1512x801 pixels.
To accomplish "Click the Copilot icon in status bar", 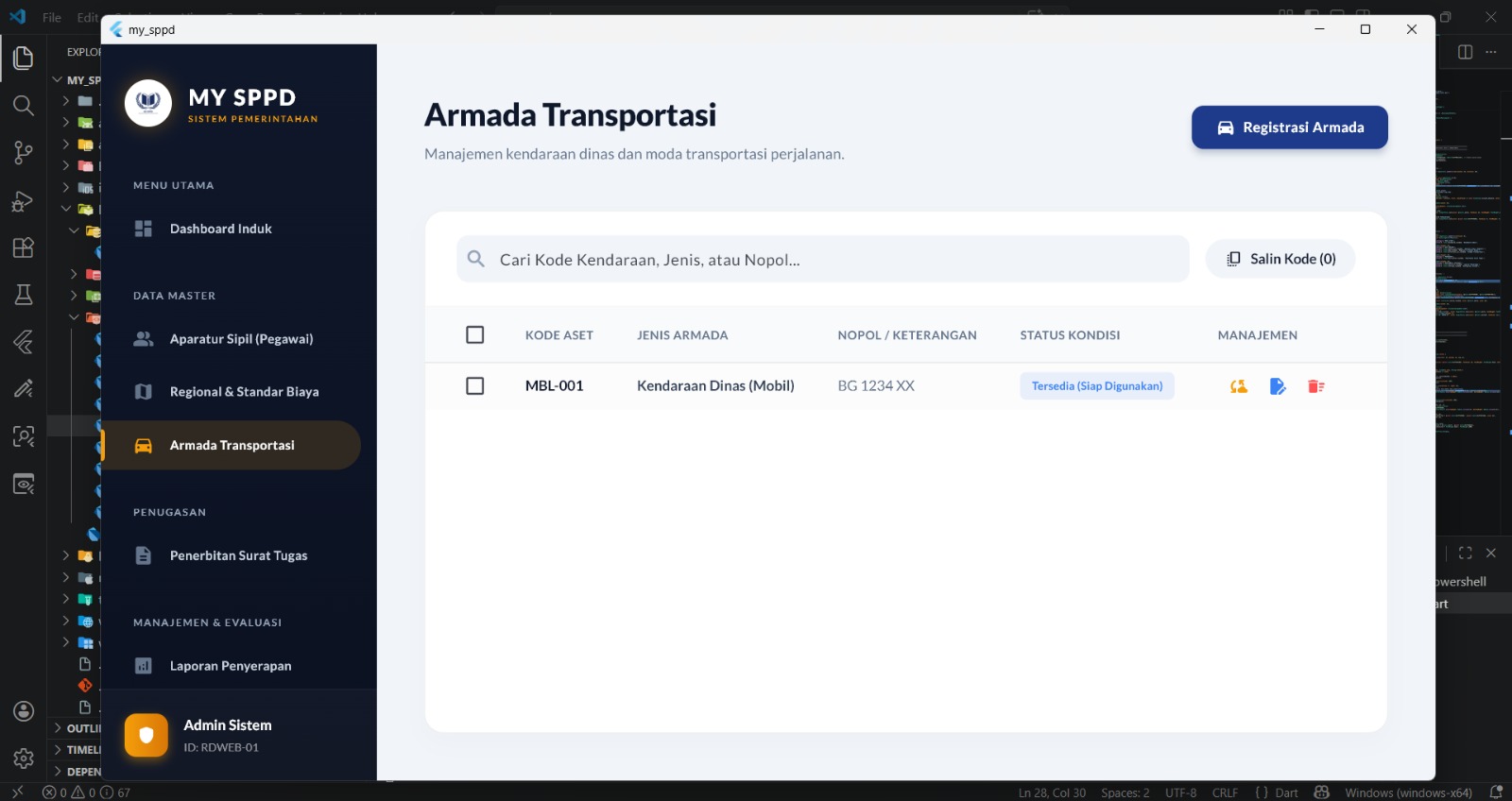I will [1322, 792].
